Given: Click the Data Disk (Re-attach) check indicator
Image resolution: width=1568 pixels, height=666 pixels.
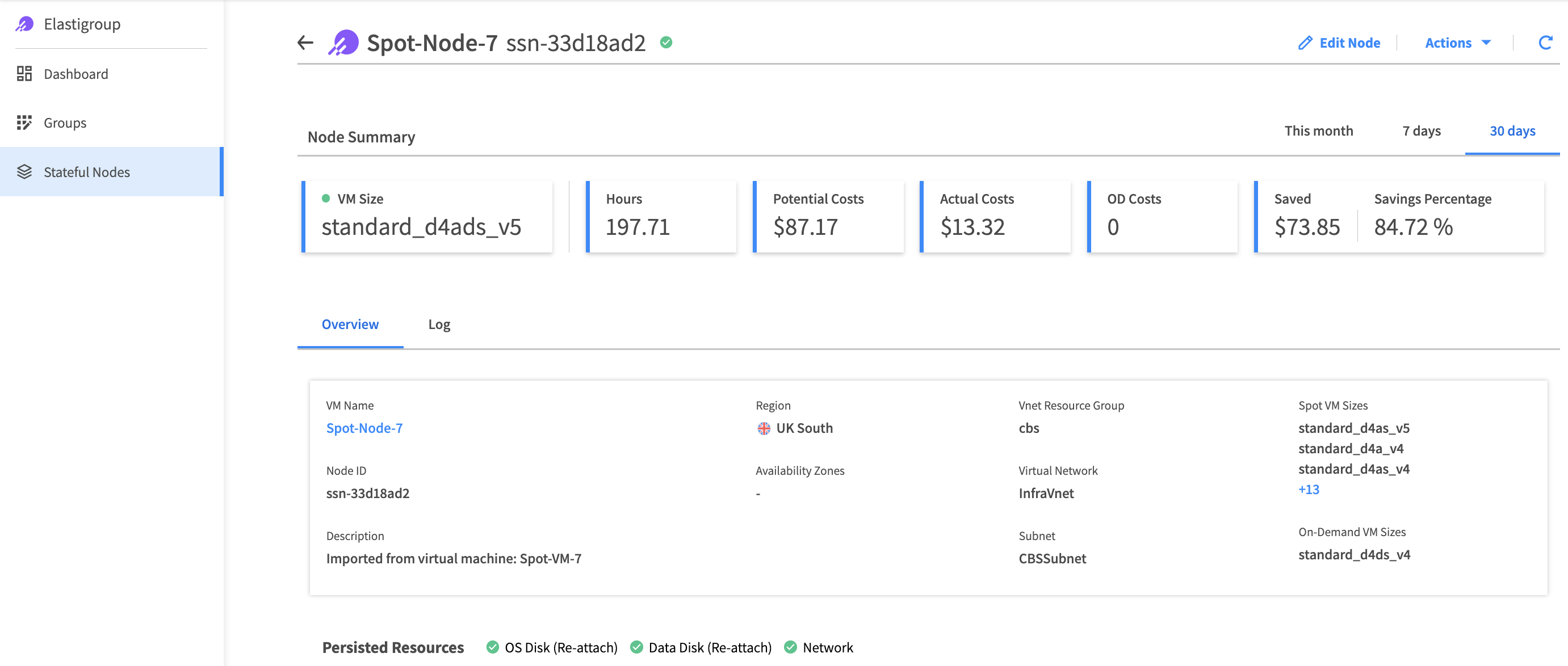Looking at the screenshot, I should (636, 647).
